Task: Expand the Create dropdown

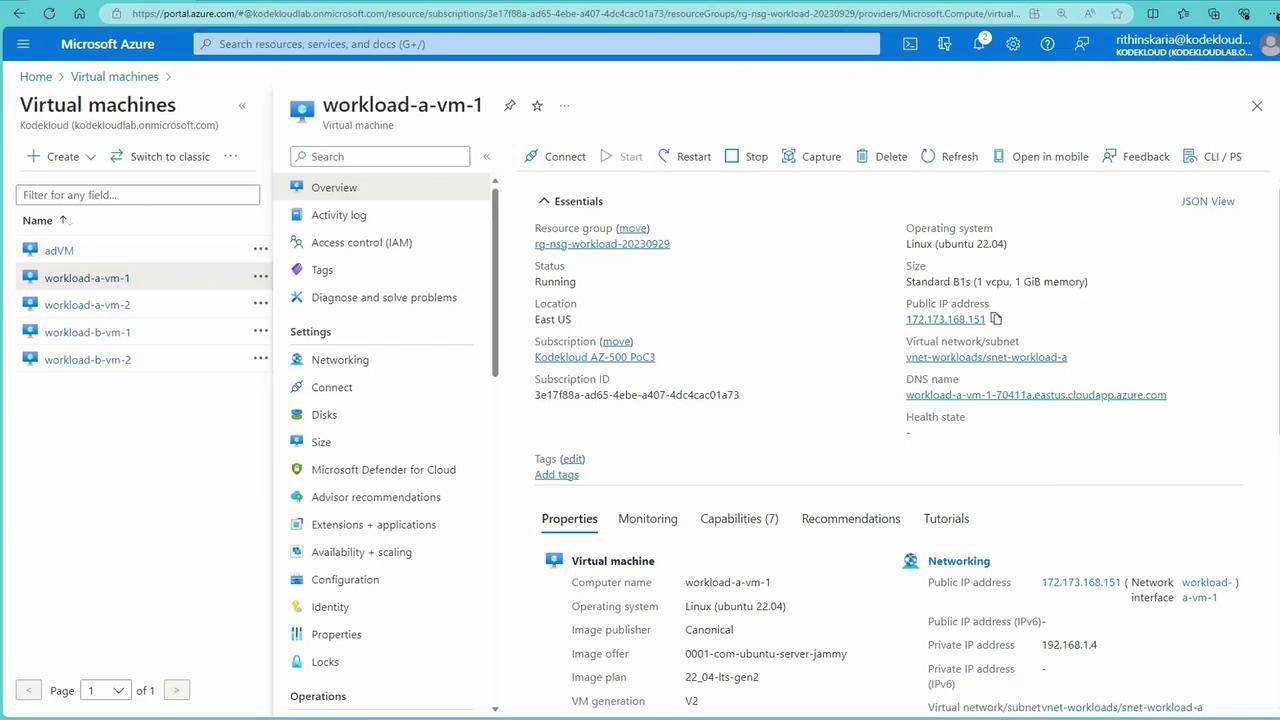Action: pyautogui.click(x=61, y=156)
